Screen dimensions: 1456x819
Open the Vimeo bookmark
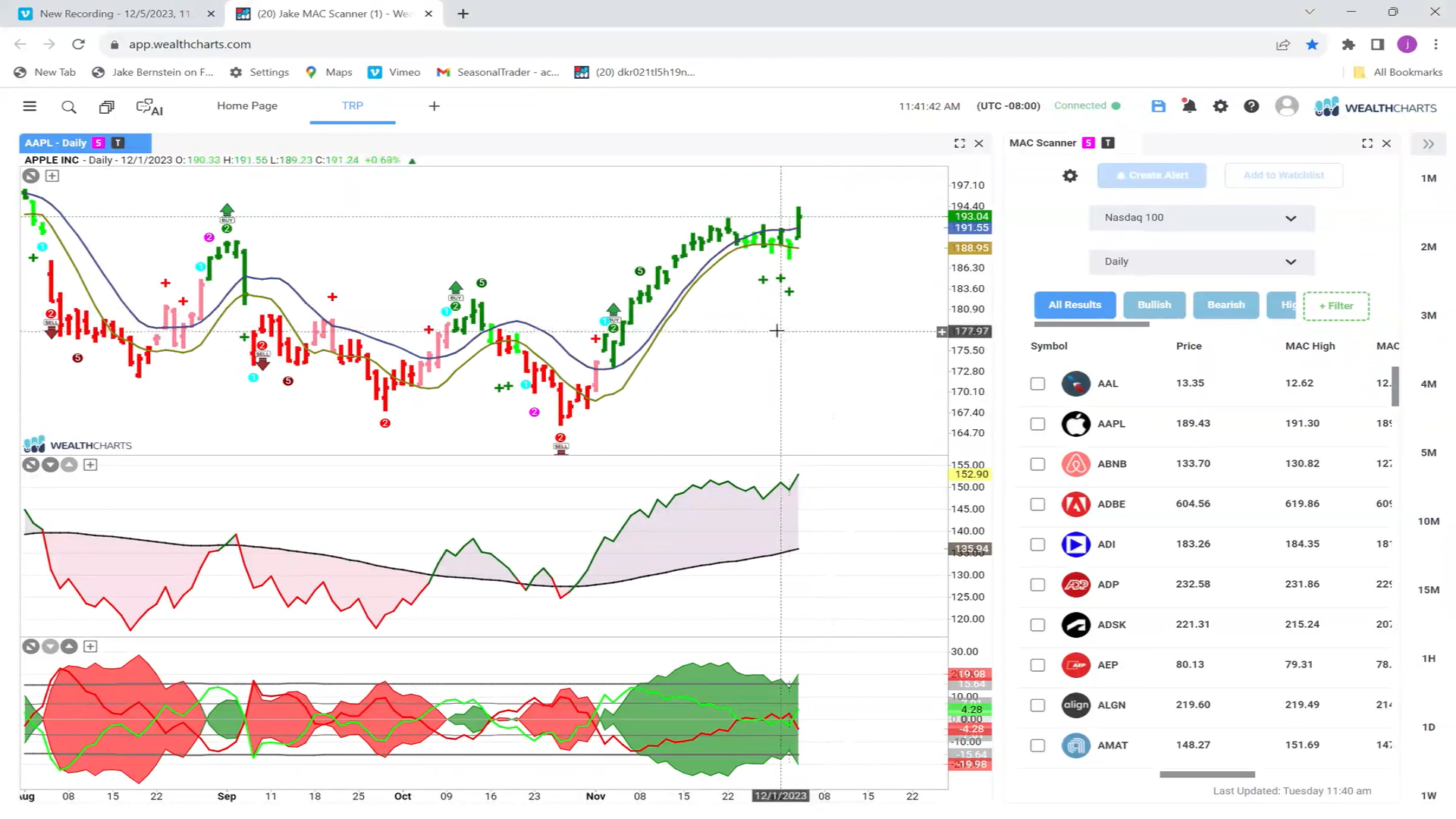(x=394, y=72)
